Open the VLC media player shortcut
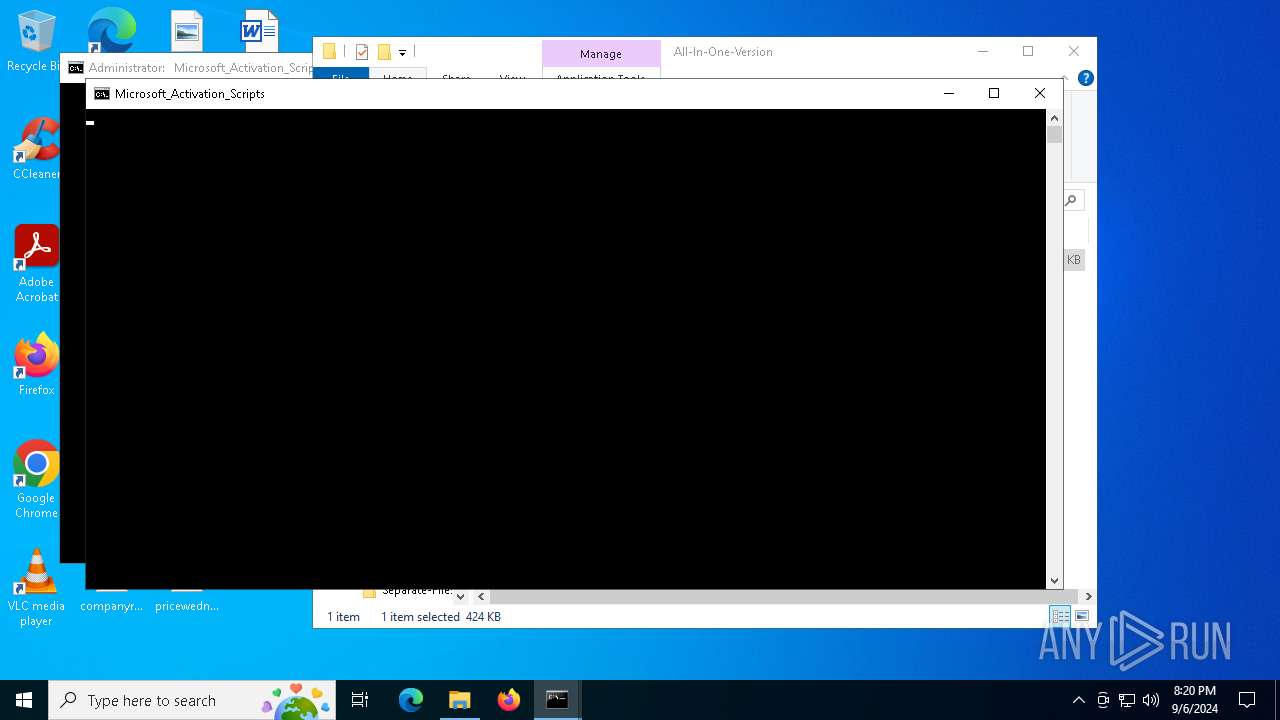 coord(36,588)
